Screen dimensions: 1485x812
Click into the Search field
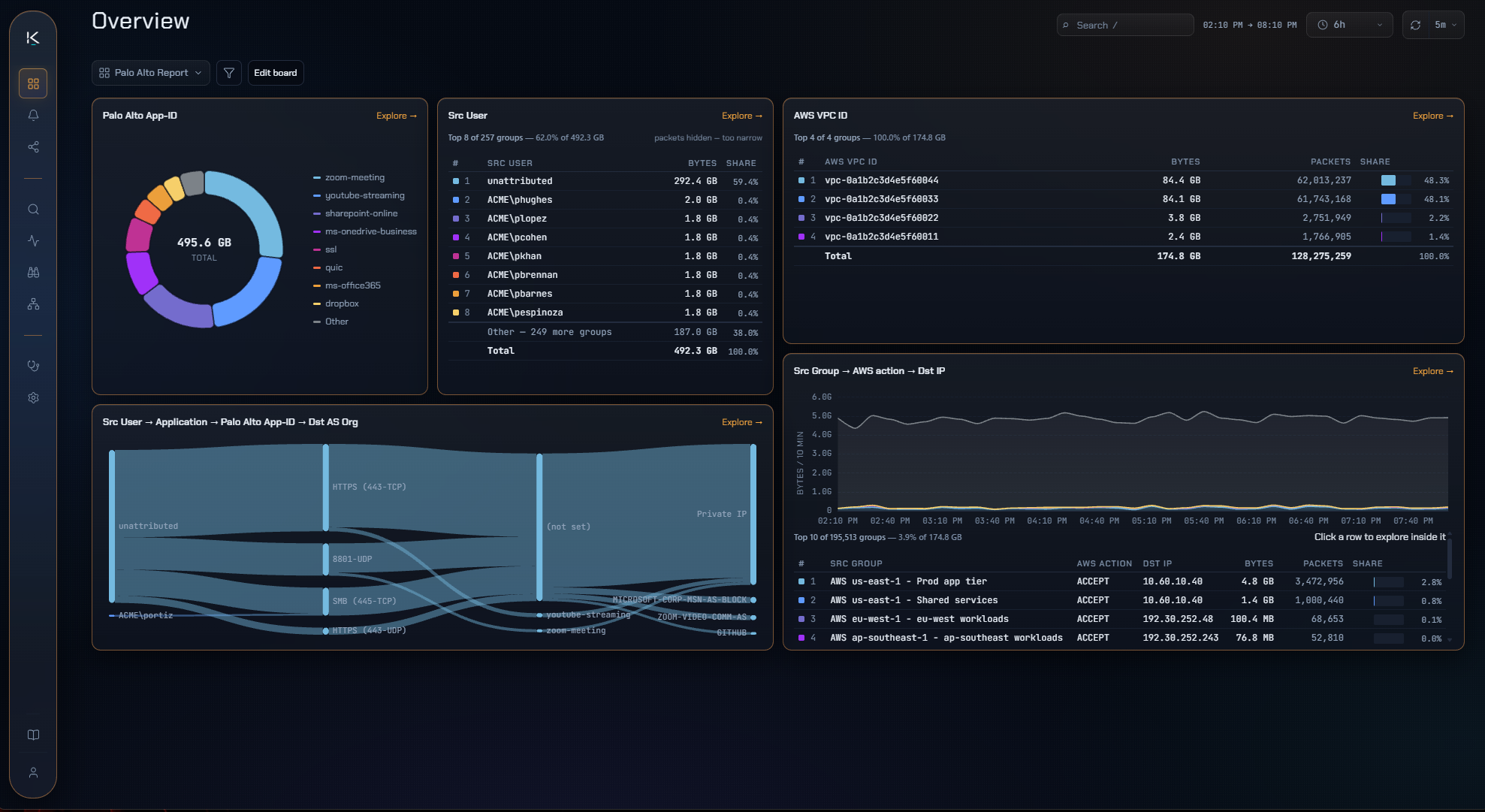tap(1125, 25)
